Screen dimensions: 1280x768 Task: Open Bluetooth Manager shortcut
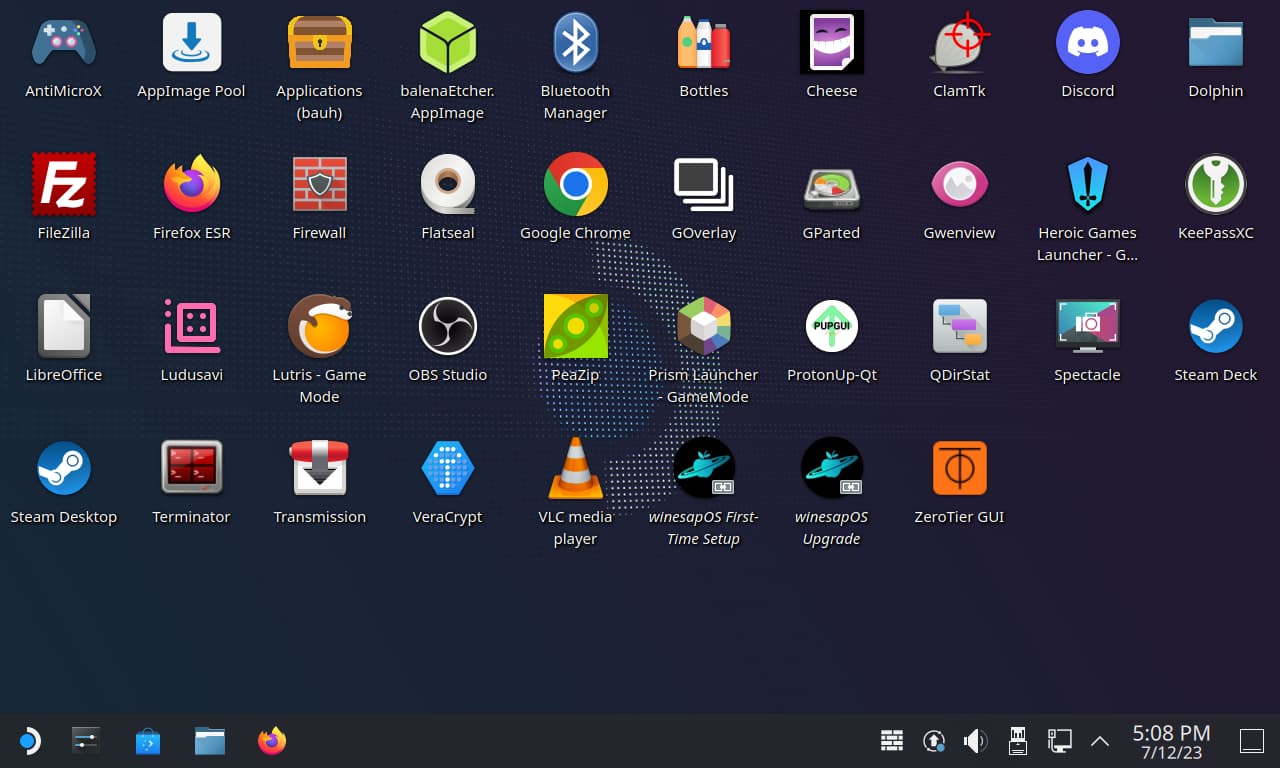(575, 43)
